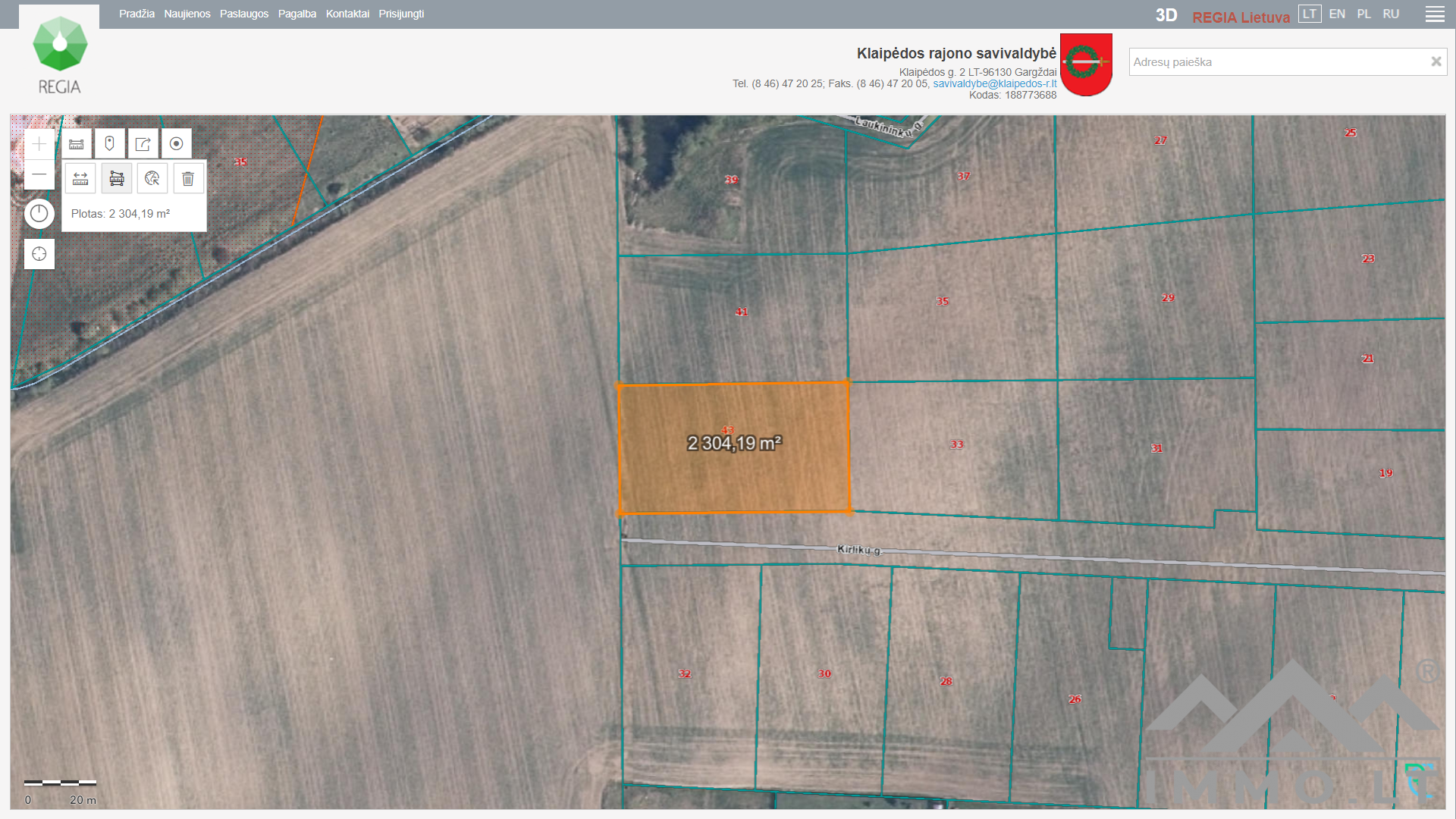The image size is (1456, 819).
Task: Click parcel number 28 on map
Action: pyautogui.click(x=946, y=681)
